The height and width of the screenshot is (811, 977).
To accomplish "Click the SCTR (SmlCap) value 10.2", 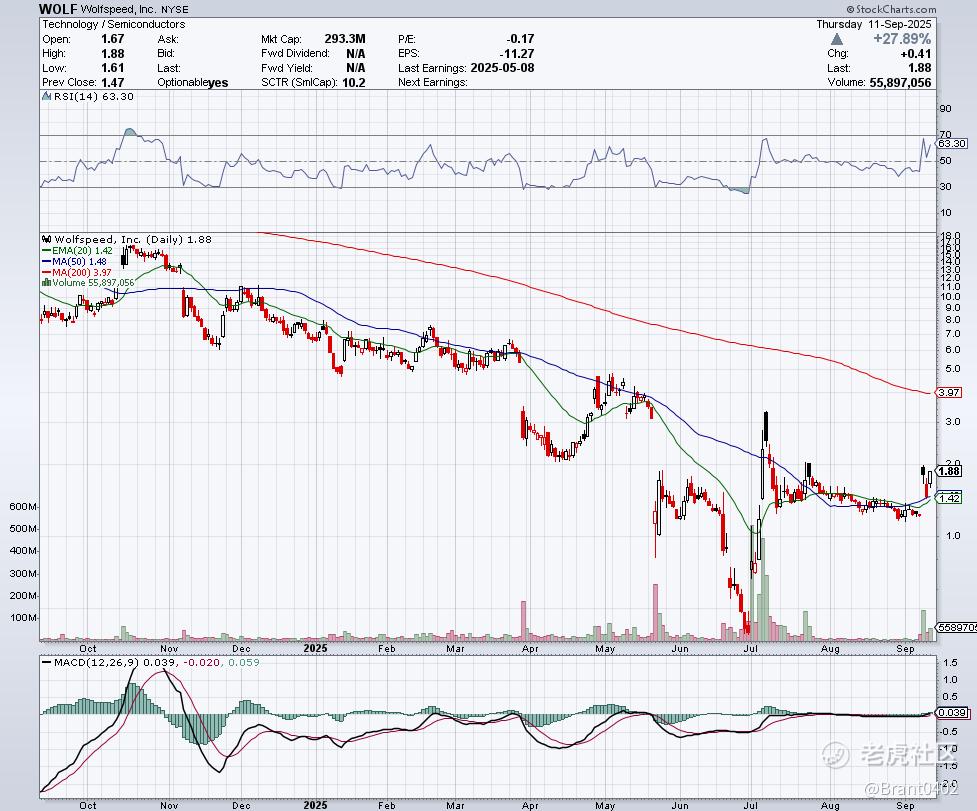I will click(x=354, y=82).
